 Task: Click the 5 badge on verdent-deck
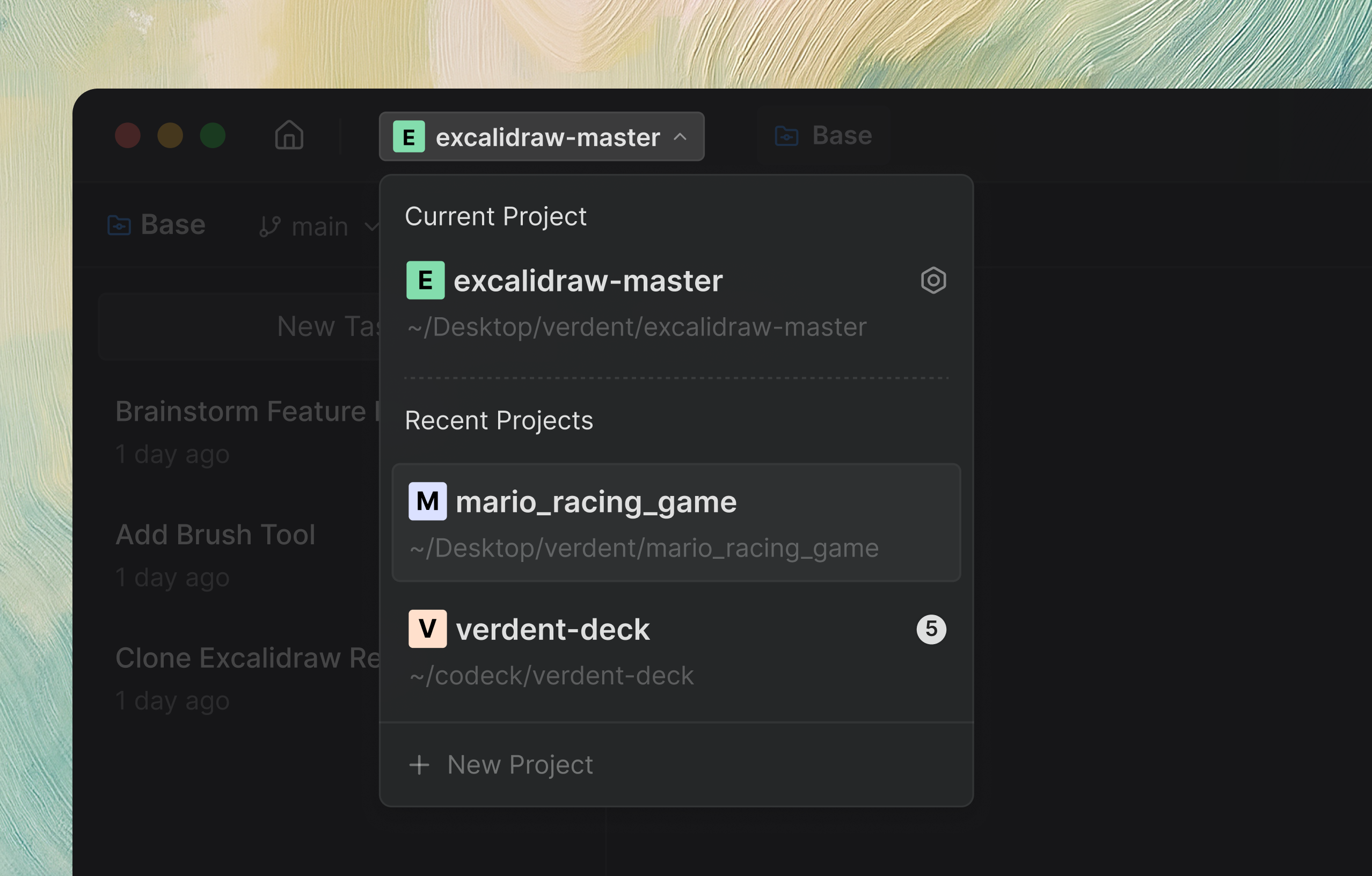931,630
